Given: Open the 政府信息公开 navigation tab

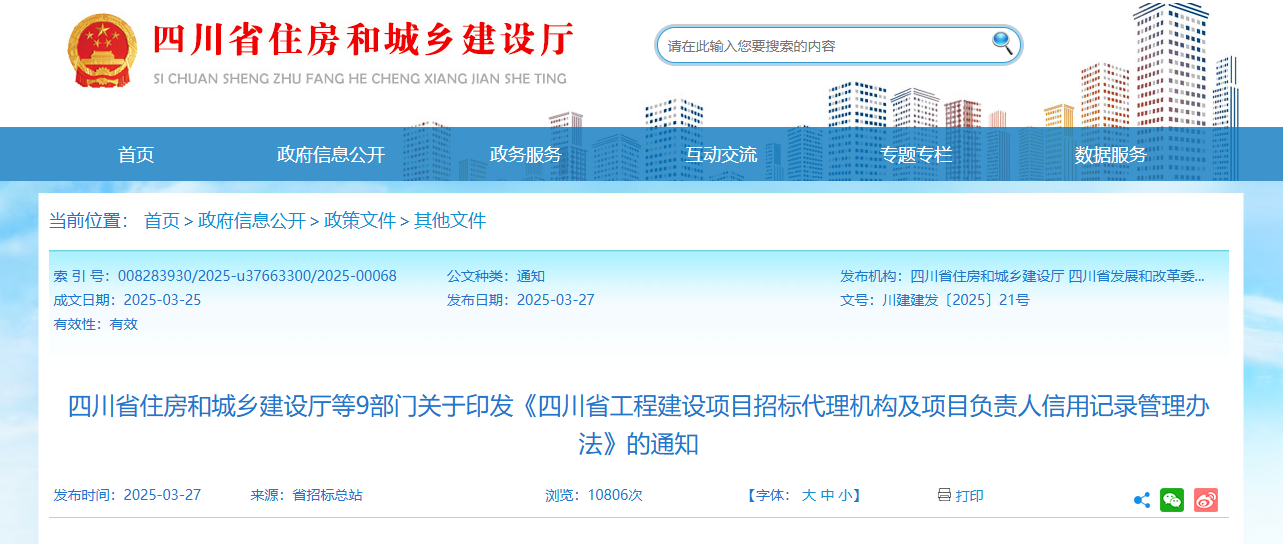Looking at the screenshot, I should tap(331, 155).
